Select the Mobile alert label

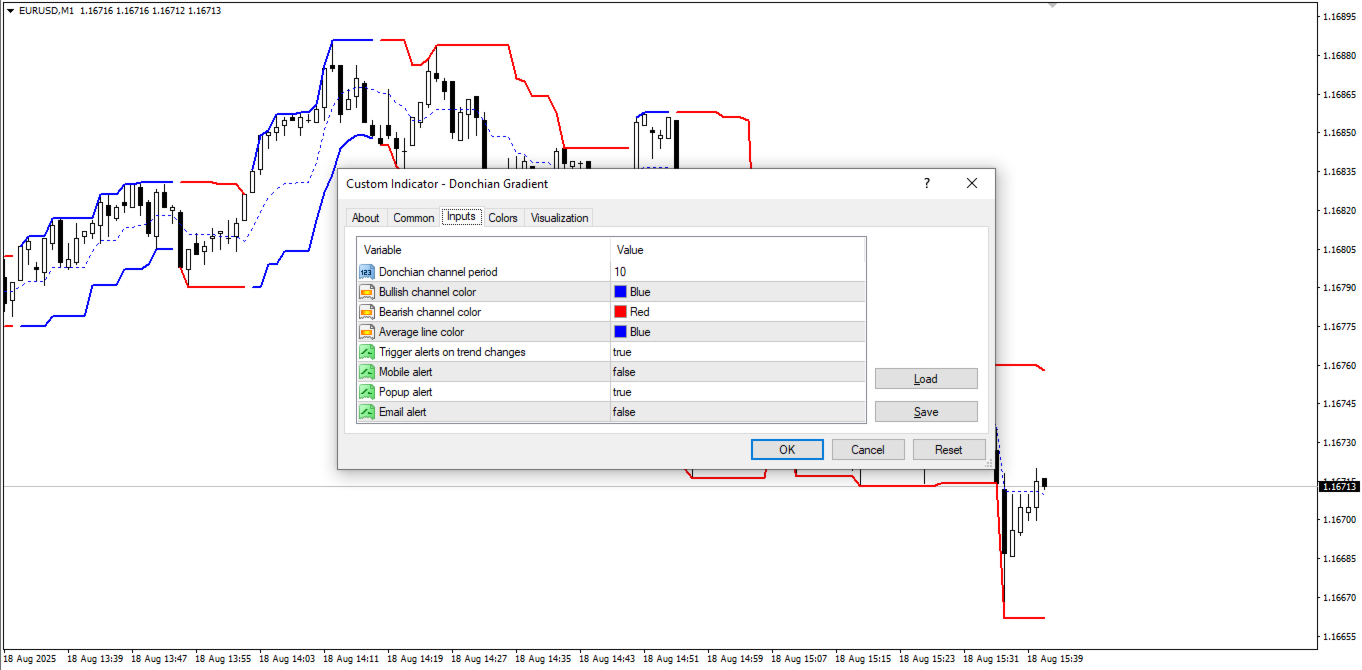point(407,372)
